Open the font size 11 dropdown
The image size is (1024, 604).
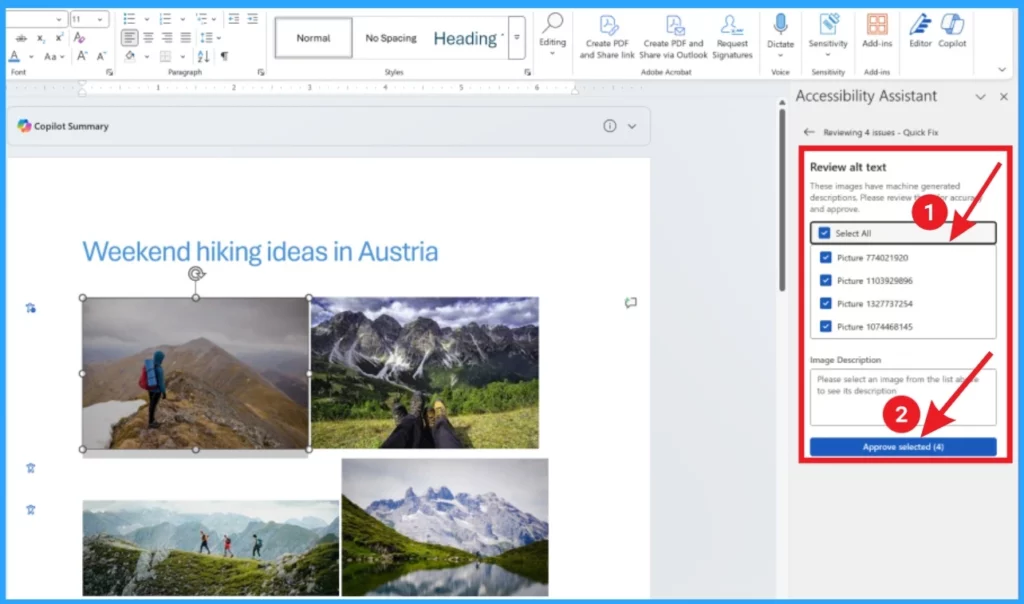[100, 19]
